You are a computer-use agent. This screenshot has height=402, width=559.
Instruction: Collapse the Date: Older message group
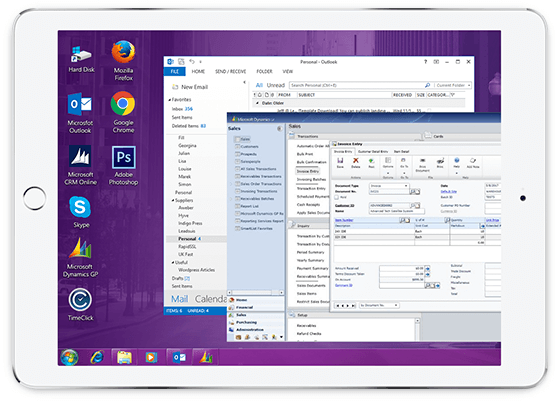(x=257, y=103)
